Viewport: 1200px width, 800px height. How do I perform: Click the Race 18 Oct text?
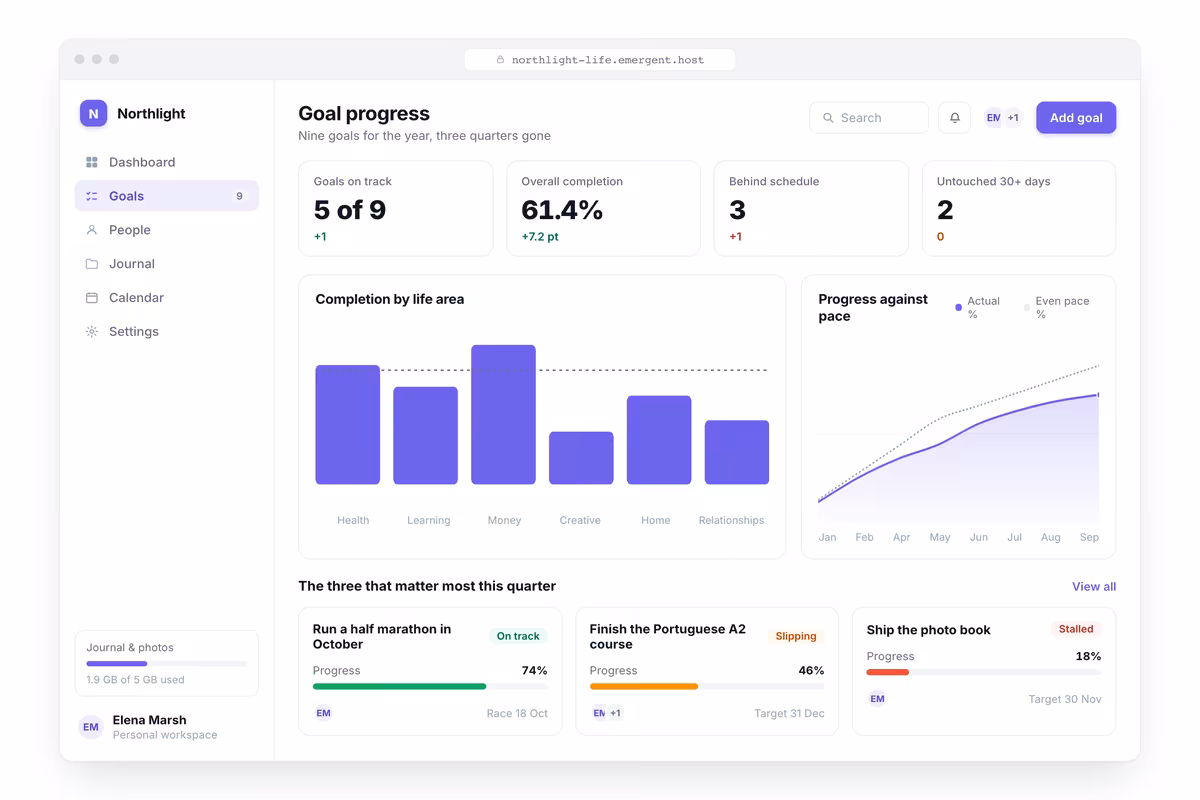point(517,713)
